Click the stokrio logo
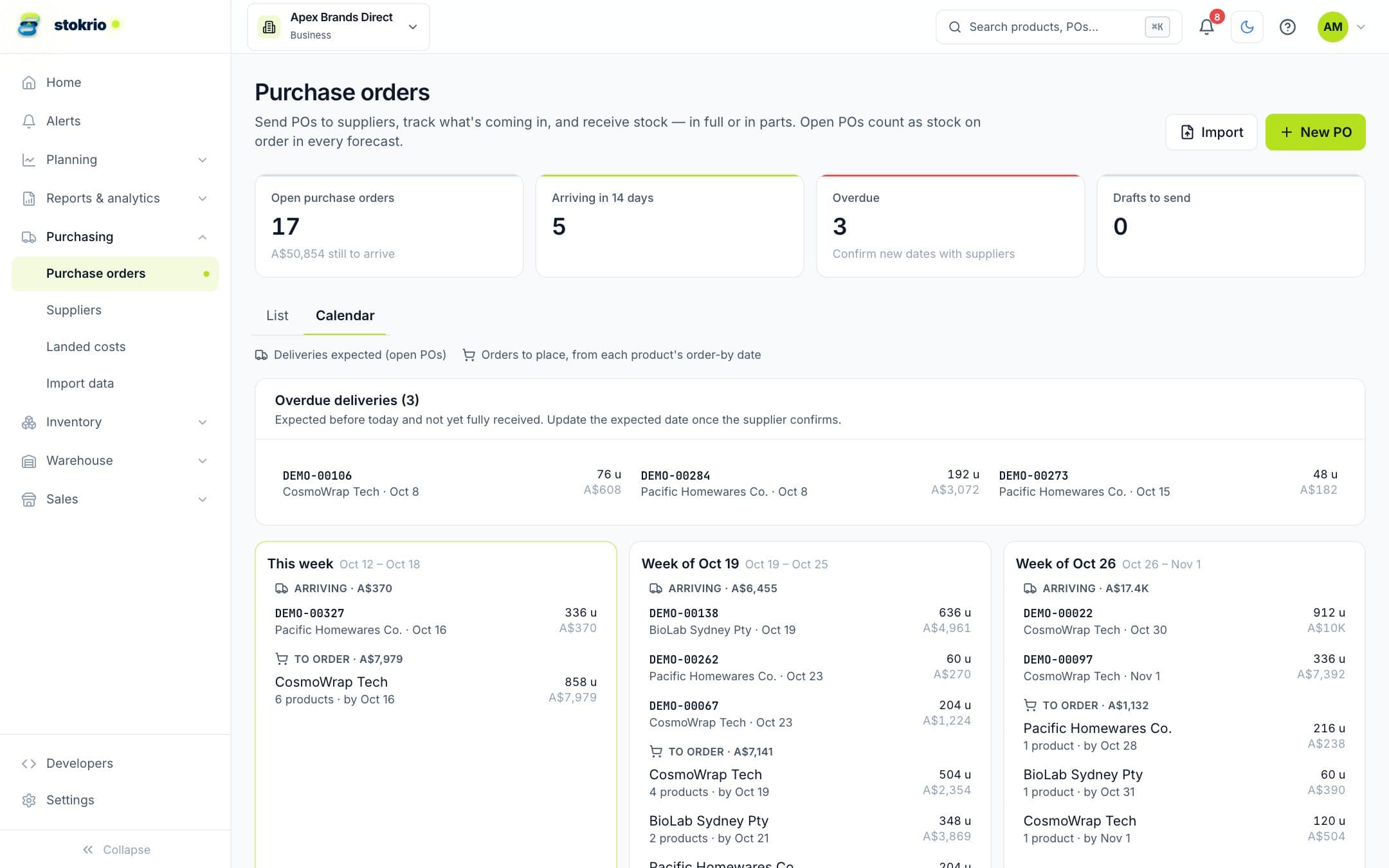Viewport: 1389px width, 868px height. (63, 25)
